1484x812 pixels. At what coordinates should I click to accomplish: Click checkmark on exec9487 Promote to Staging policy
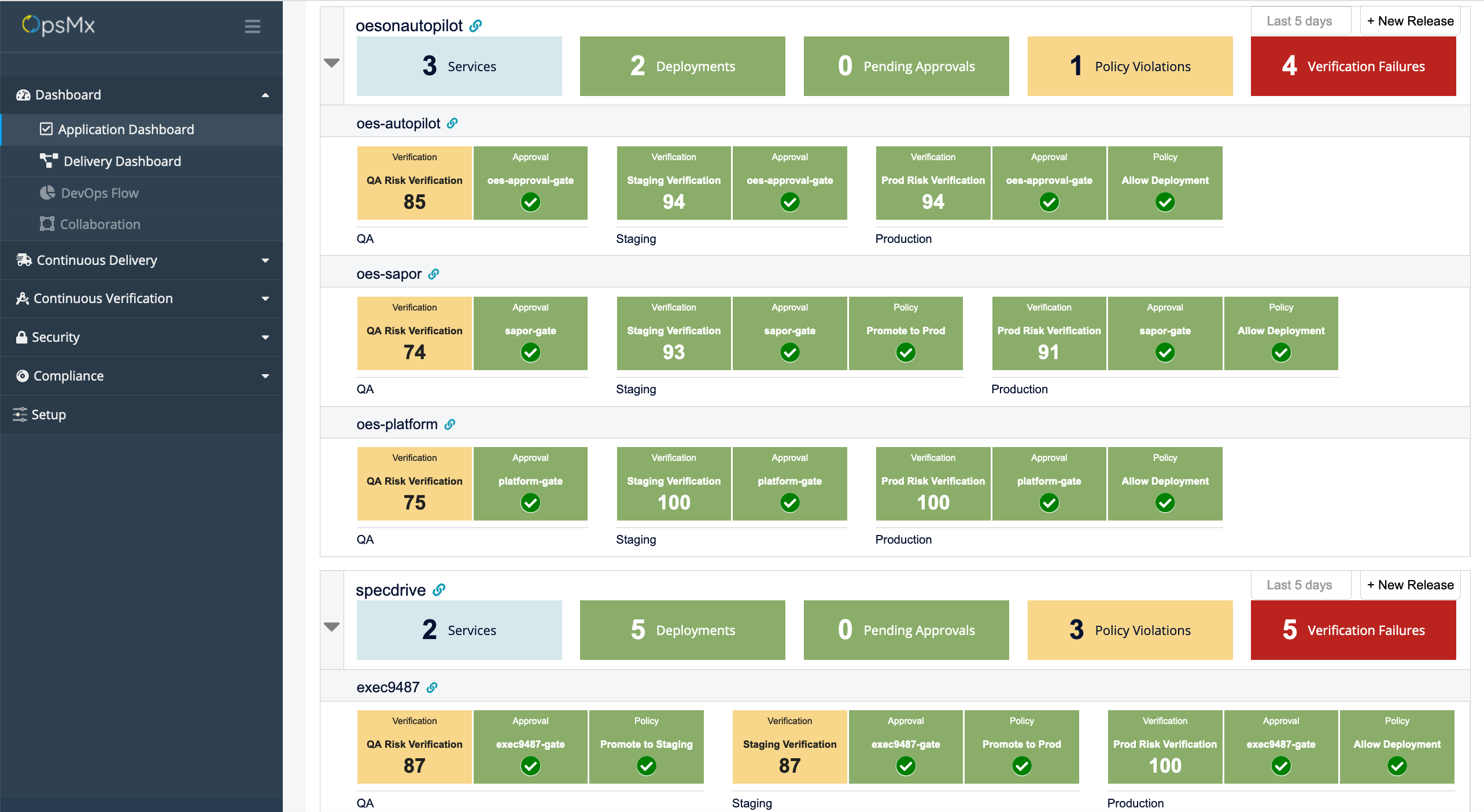(646, 766)
